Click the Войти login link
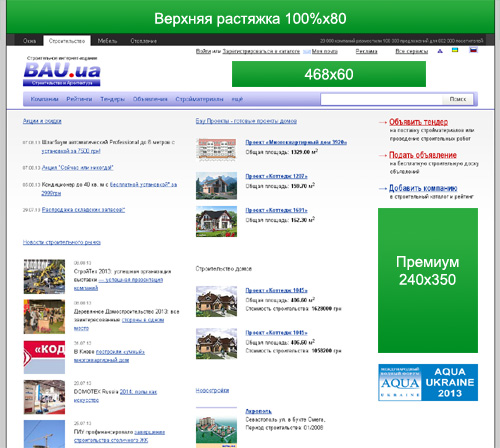The image size is (500, 448). coord(203,51)
